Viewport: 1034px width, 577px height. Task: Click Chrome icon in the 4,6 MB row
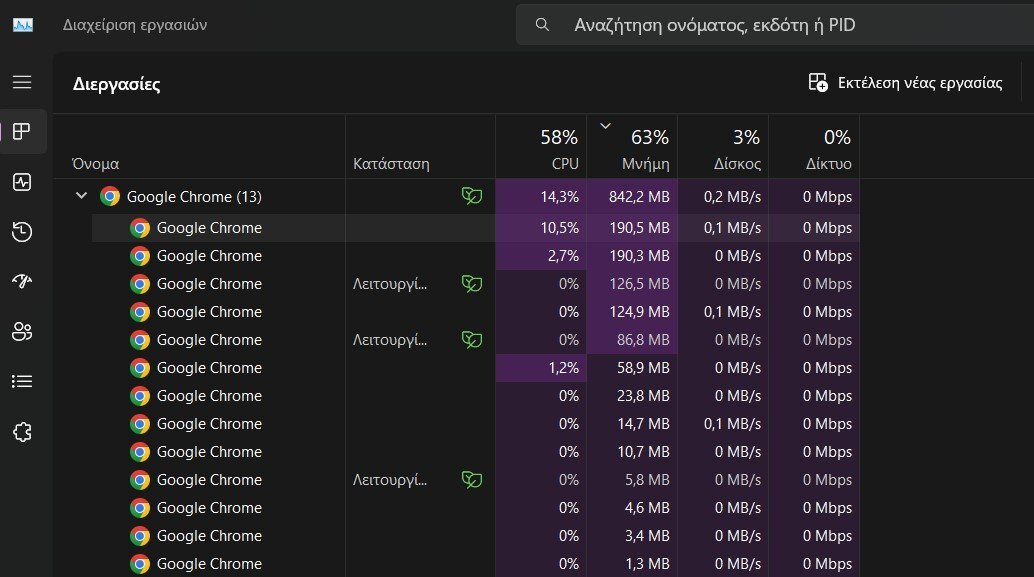click(x=140, y=508)
